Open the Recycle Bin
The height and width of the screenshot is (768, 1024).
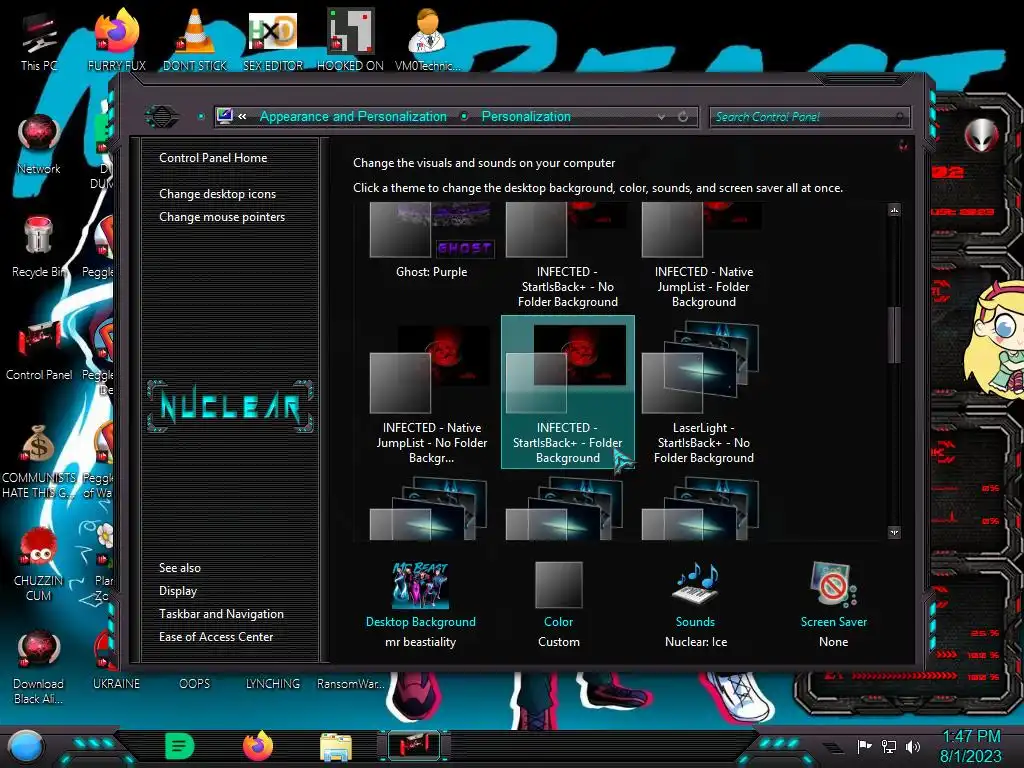click(x=39, y=247)
